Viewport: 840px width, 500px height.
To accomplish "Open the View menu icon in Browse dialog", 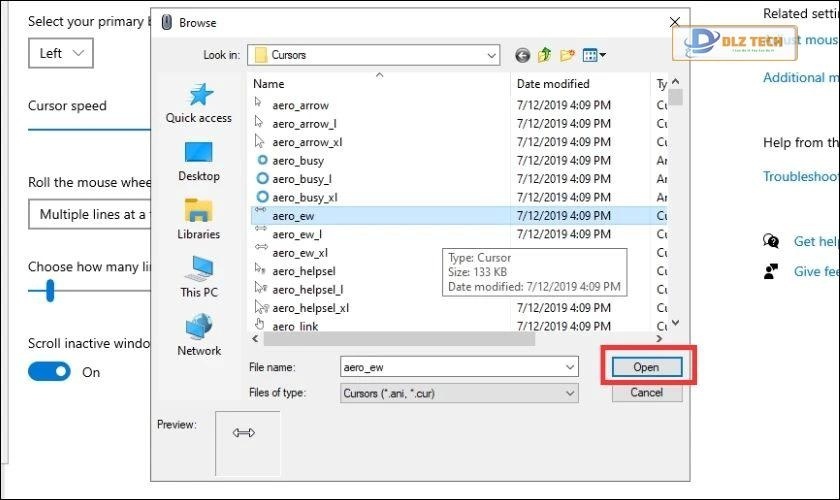I will pos(594,55).
